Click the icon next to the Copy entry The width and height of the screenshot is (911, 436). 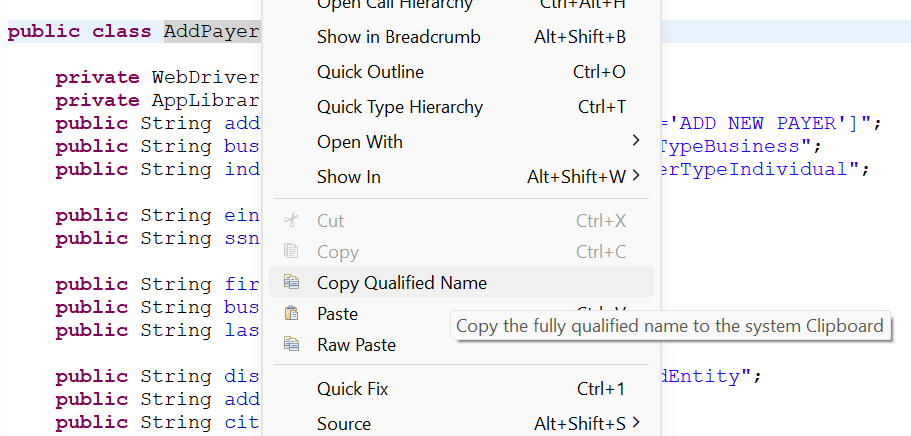[x=291, y=252]
